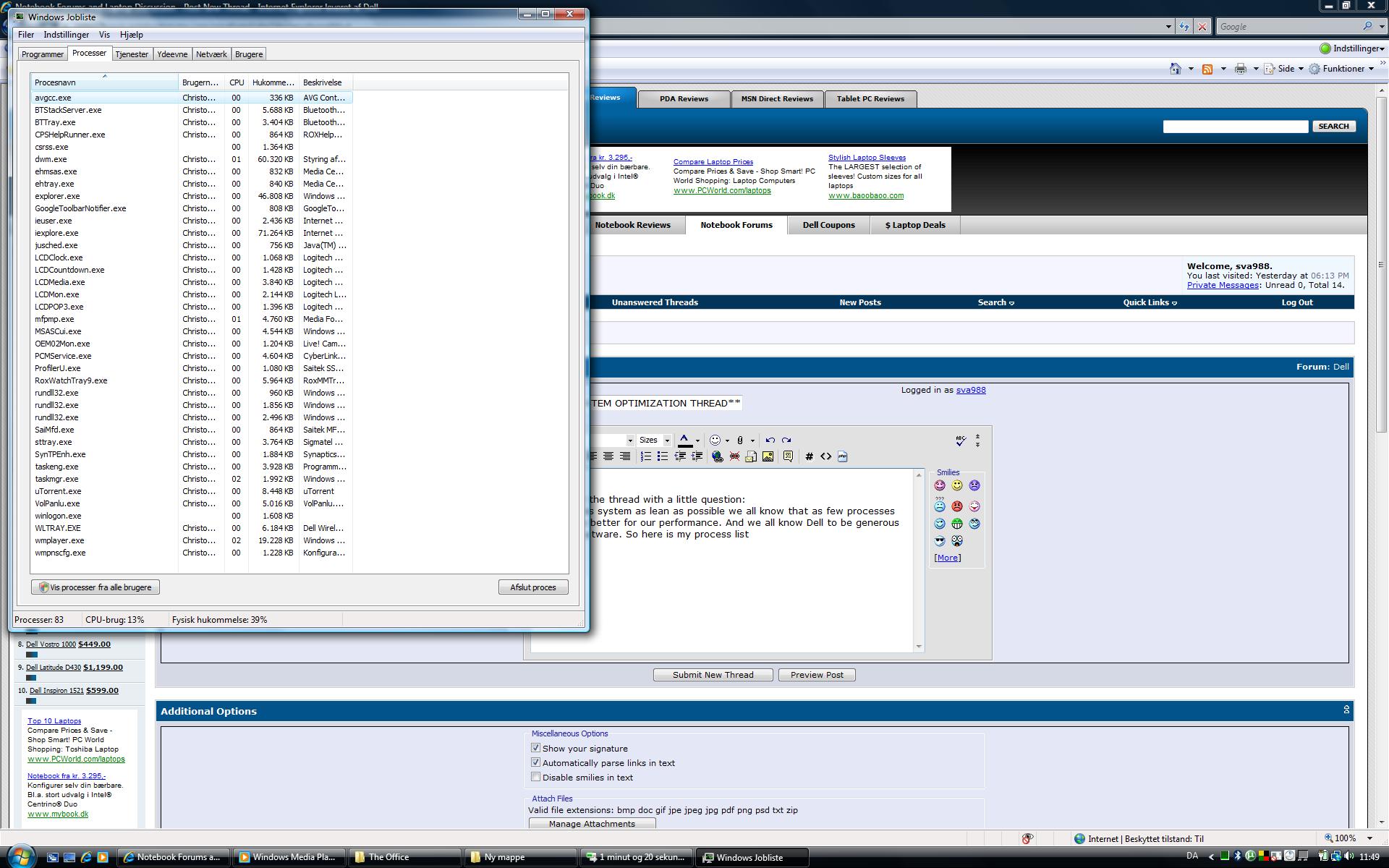
Task: Click the forum search input field
Action: point(1236,127)
